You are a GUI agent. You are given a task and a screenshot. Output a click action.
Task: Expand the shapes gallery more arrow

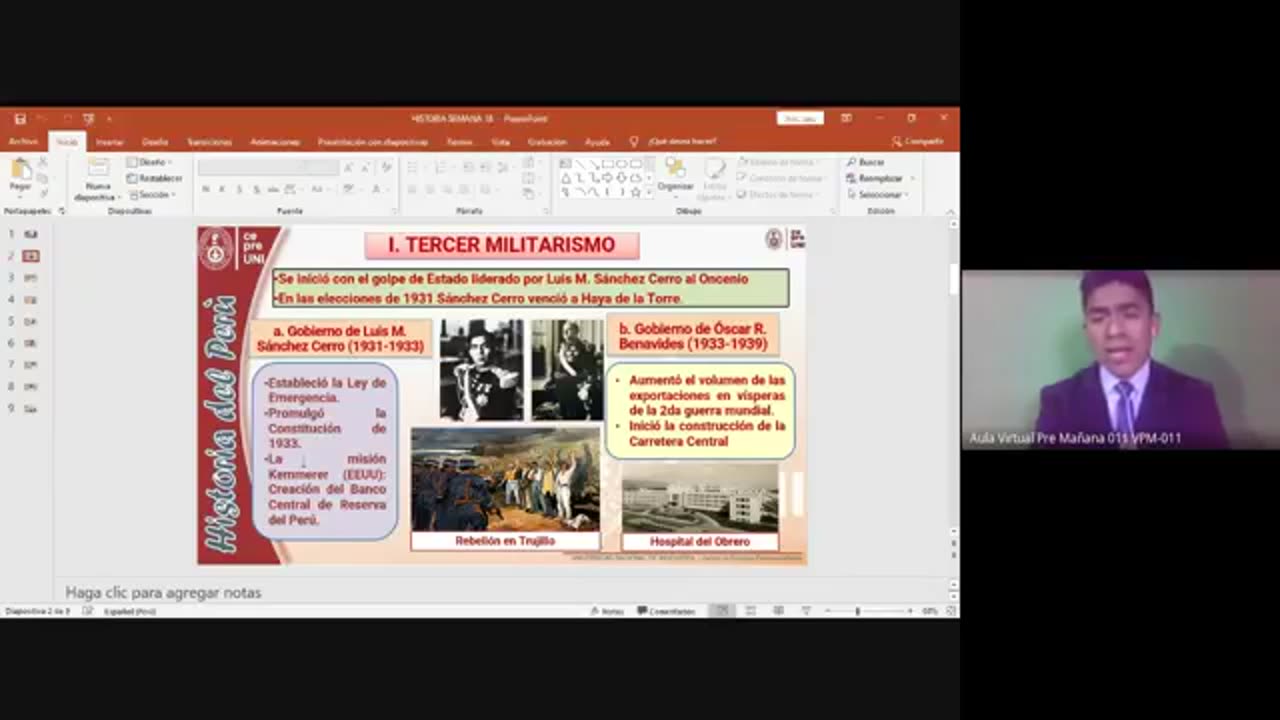click(649, 191)
